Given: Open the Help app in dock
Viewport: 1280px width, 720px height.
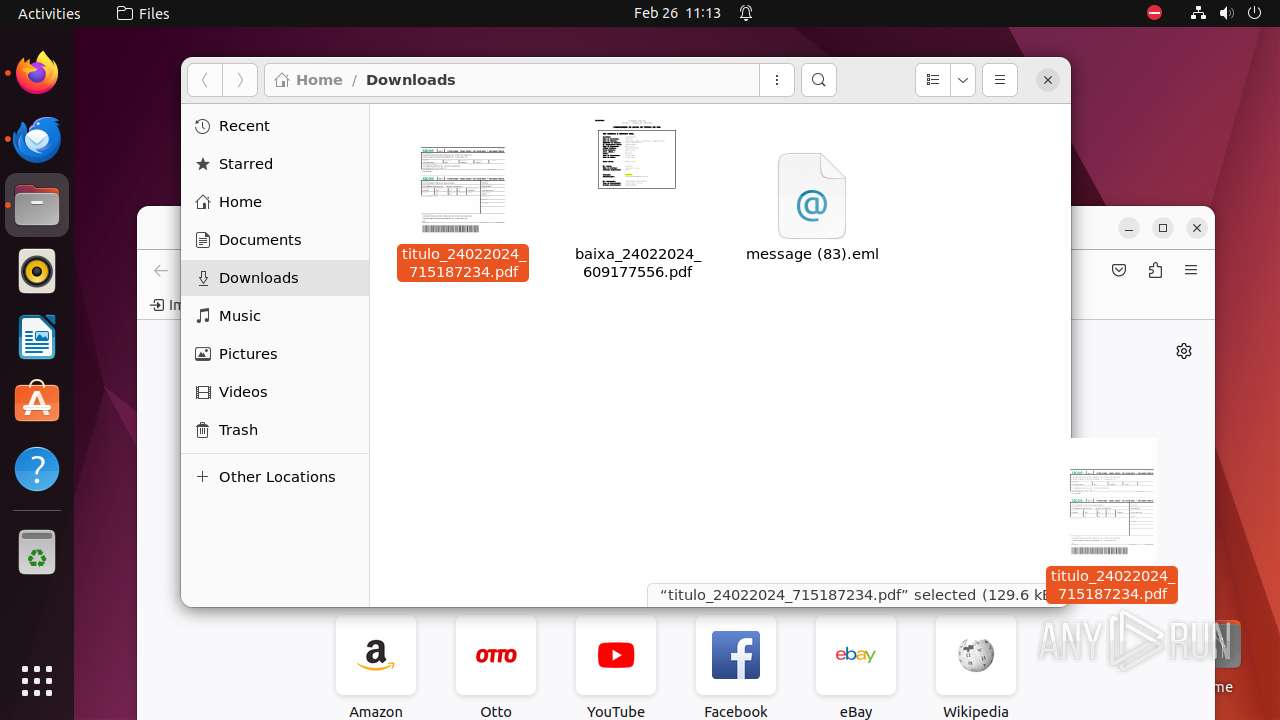Looking at the screenshot, I should click(x=37, y=469).
